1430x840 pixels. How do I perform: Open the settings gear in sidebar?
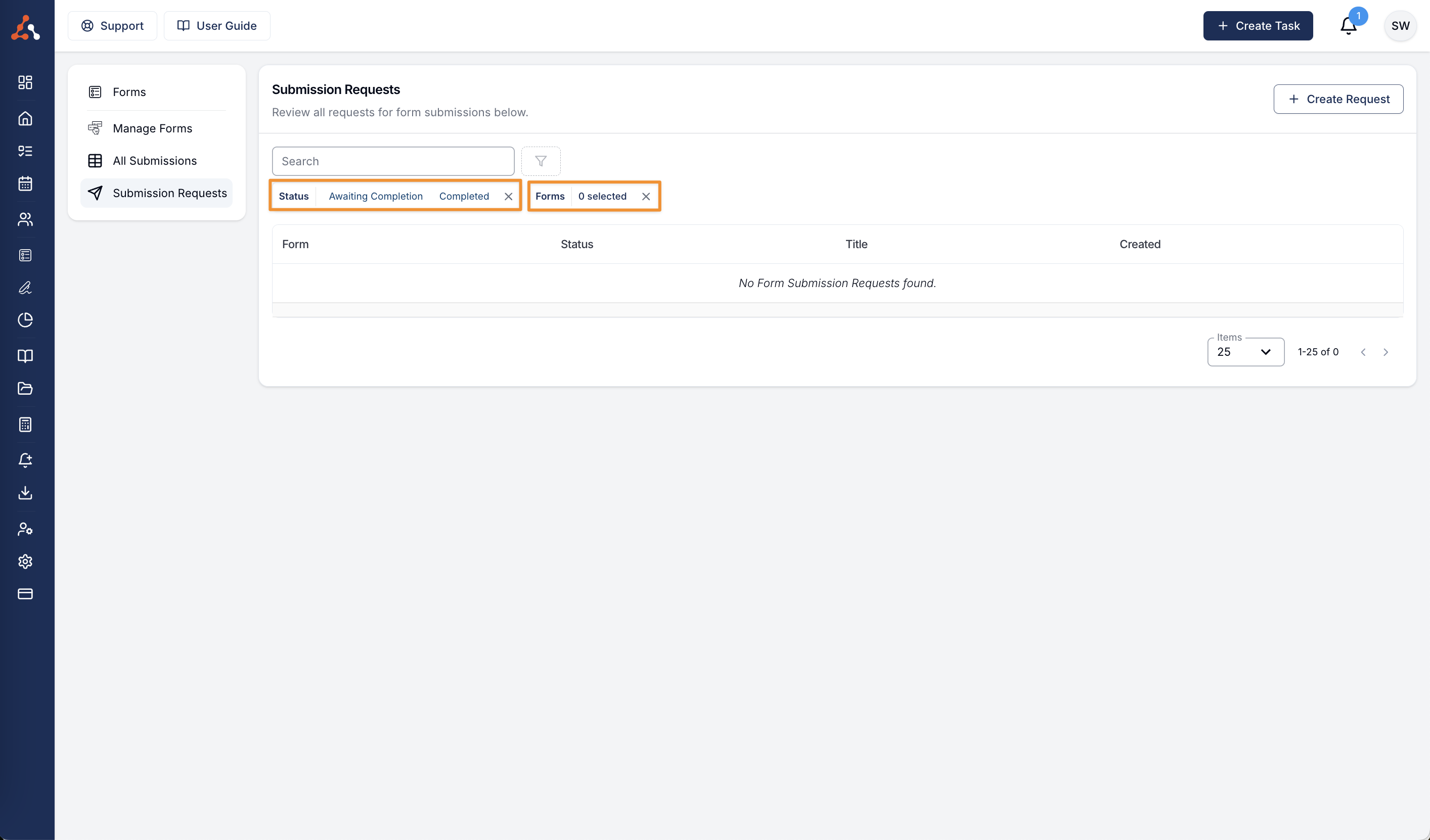point(25,562)
